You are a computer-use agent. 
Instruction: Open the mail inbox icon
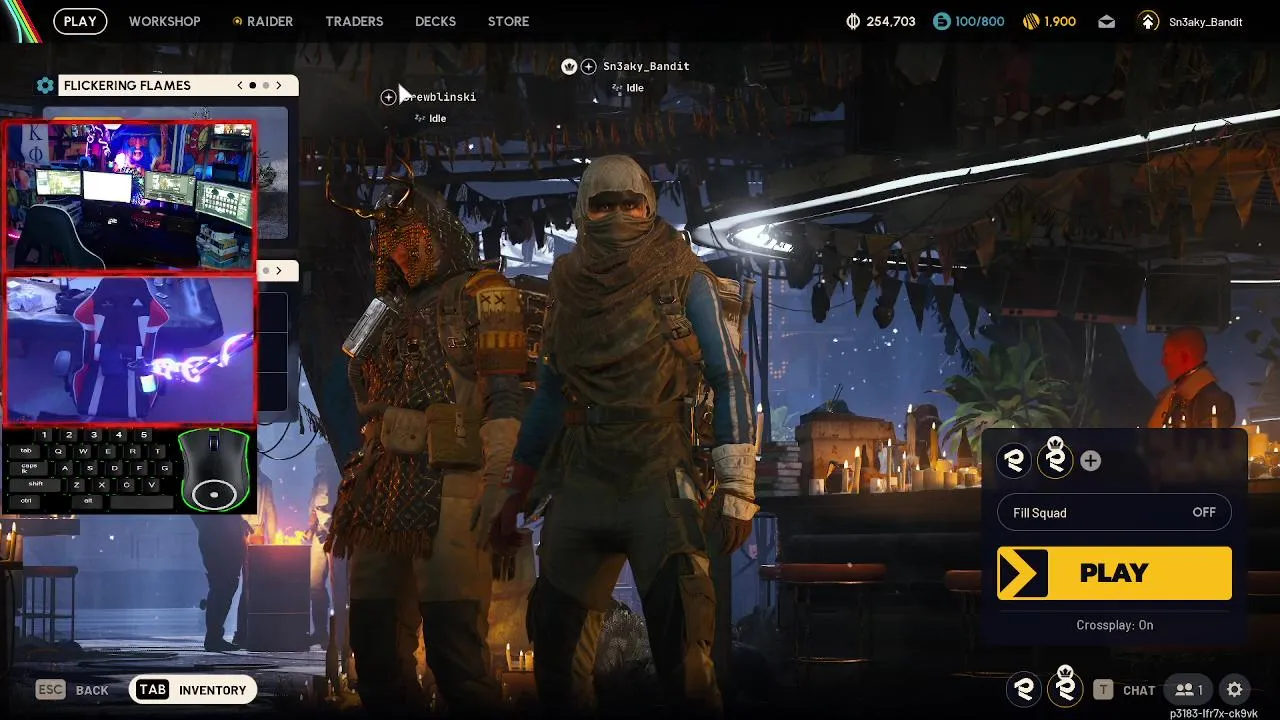point(1106,21)
